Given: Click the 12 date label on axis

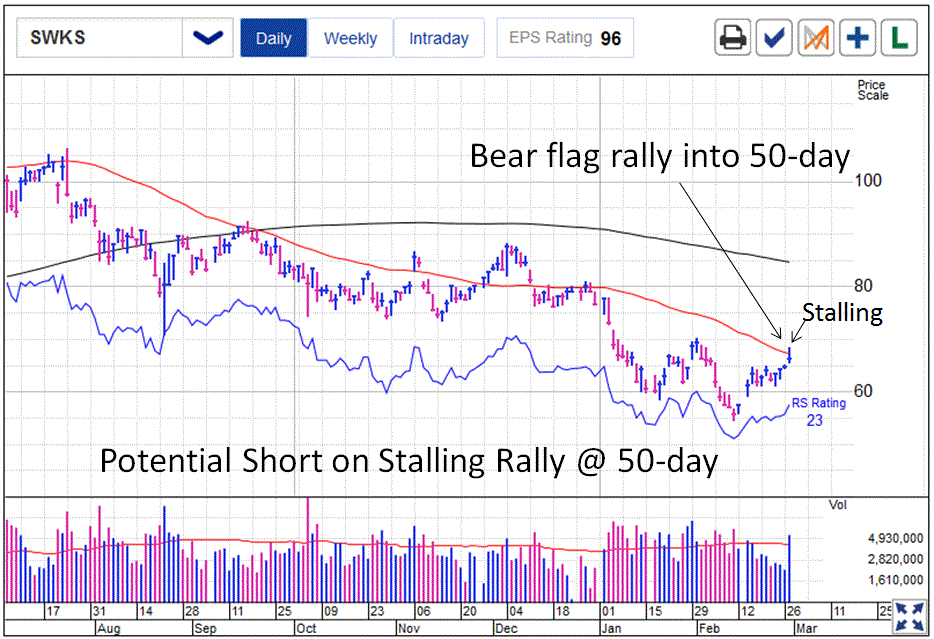Looking at the screenshot, I should click(x=748, y=611).
